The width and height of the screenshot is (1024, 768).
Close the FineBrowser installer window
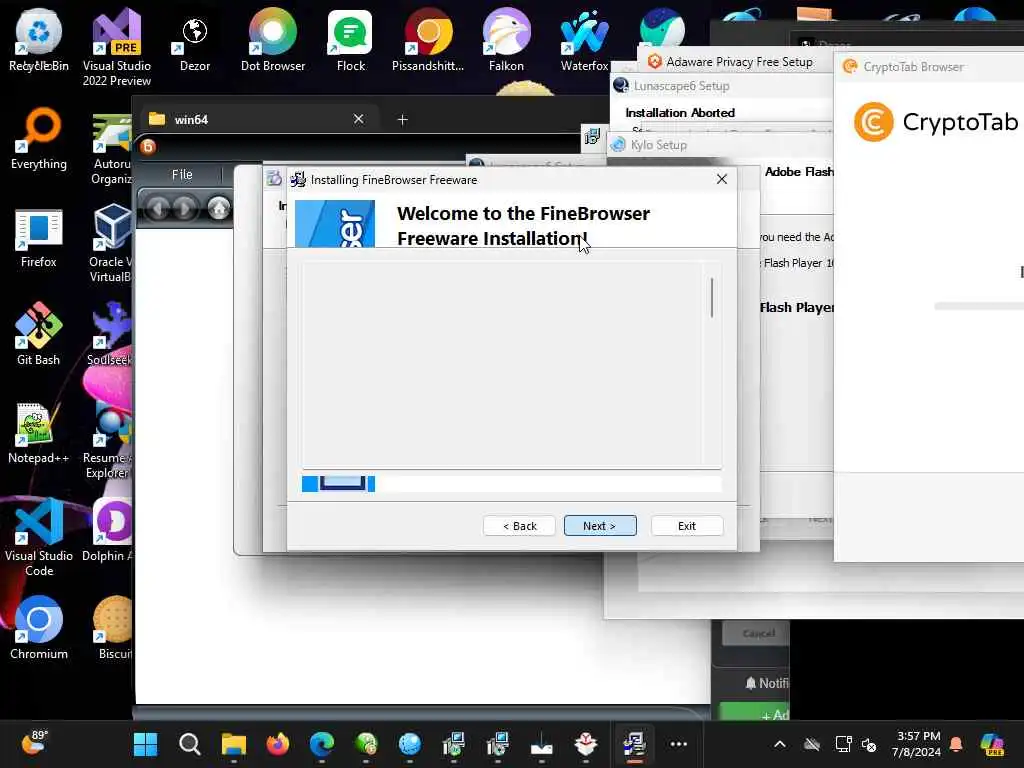[x=722, y=179]
